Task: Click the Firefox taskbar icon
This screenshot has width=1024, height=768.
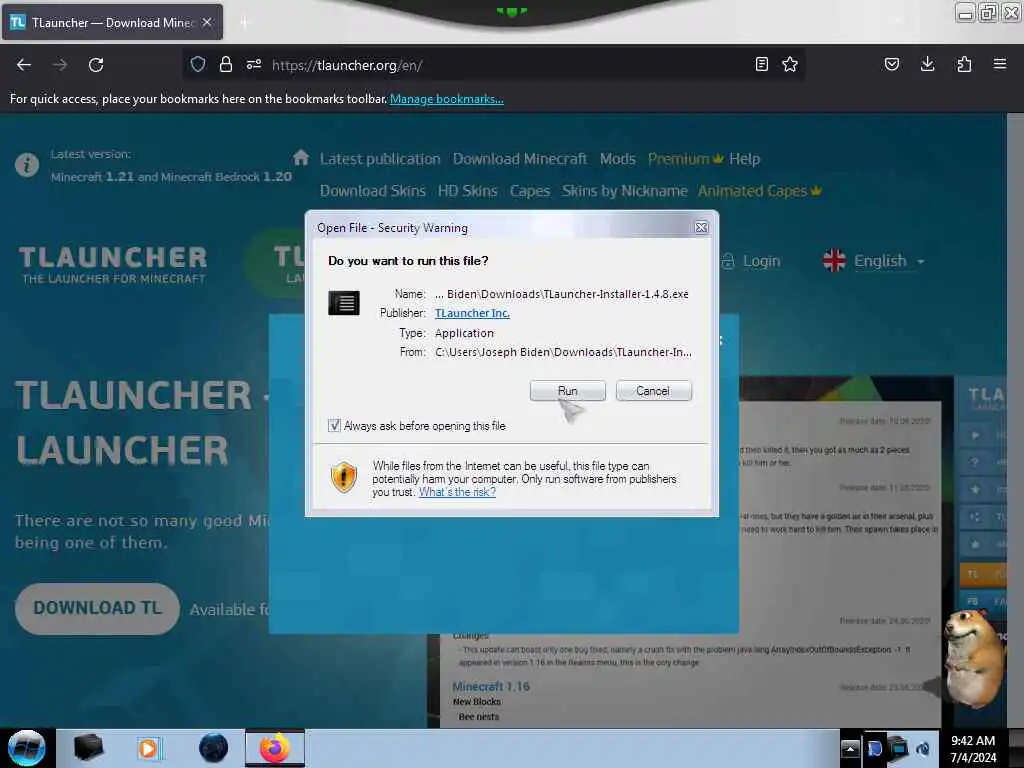Action: 275,748
